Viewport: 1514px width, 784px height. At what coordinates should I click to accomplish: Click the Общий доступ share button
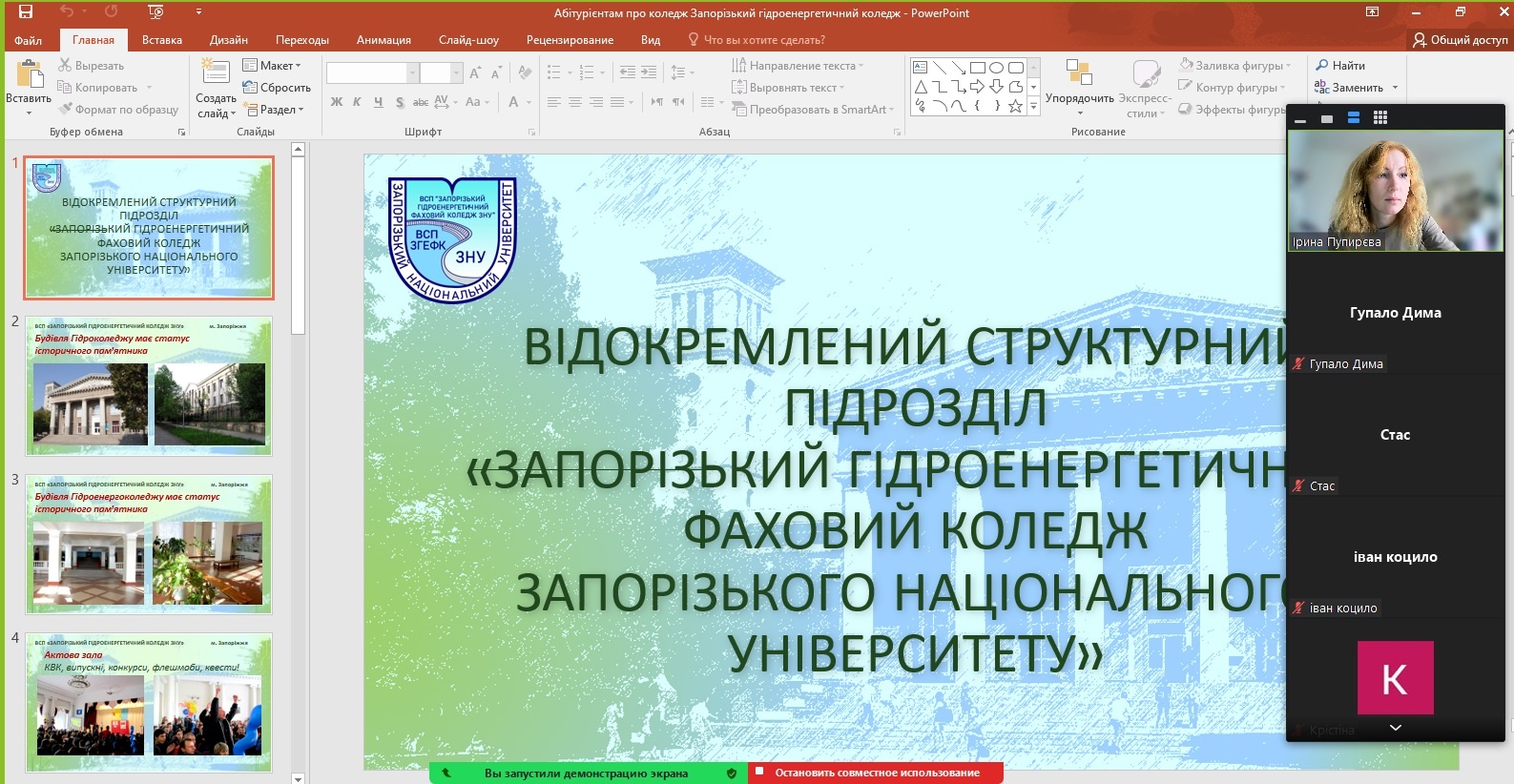click(x=1461, y=40)
